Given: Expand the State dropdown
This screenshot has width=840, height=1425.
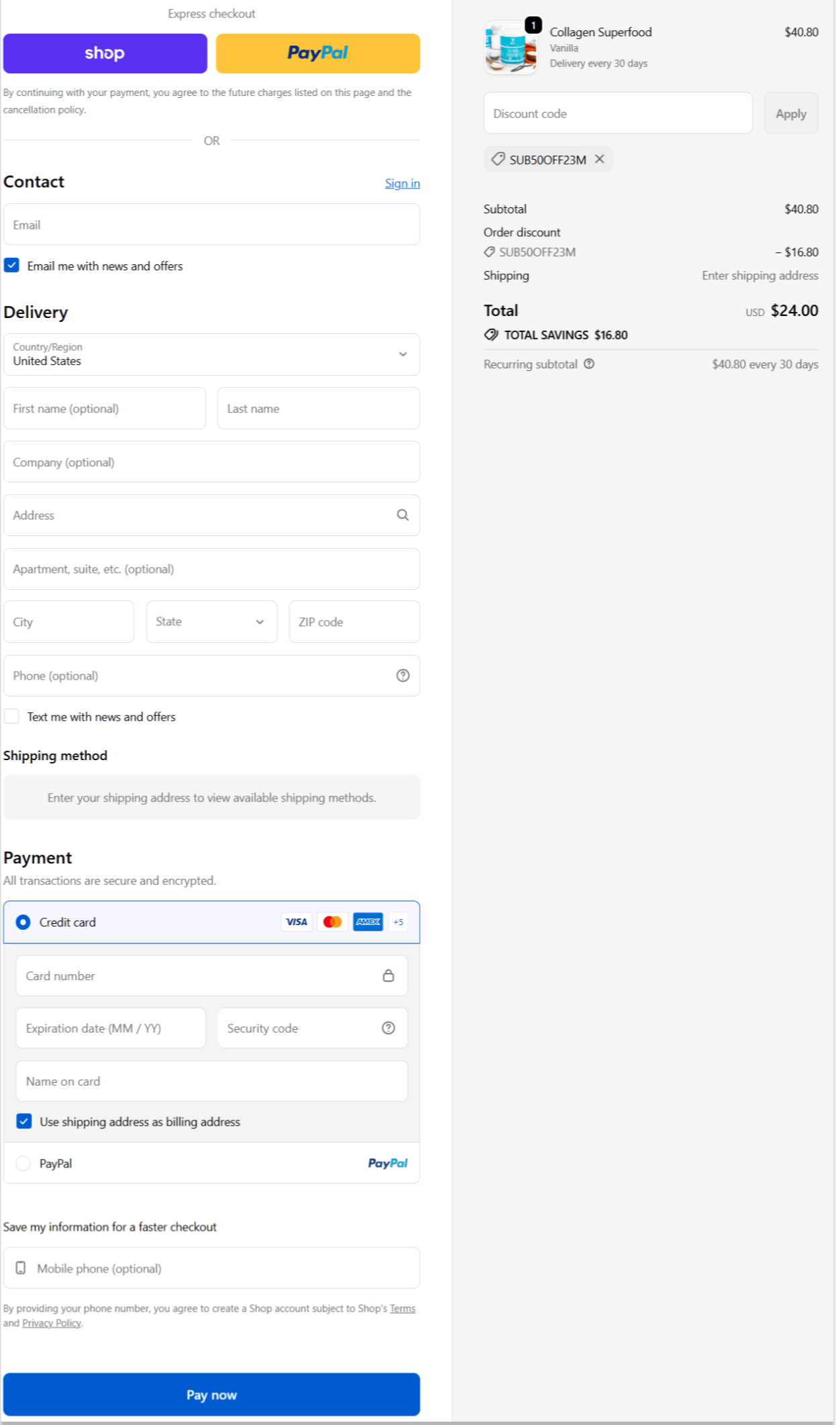Looking at the screenshot, I should [x=211, y=621].
